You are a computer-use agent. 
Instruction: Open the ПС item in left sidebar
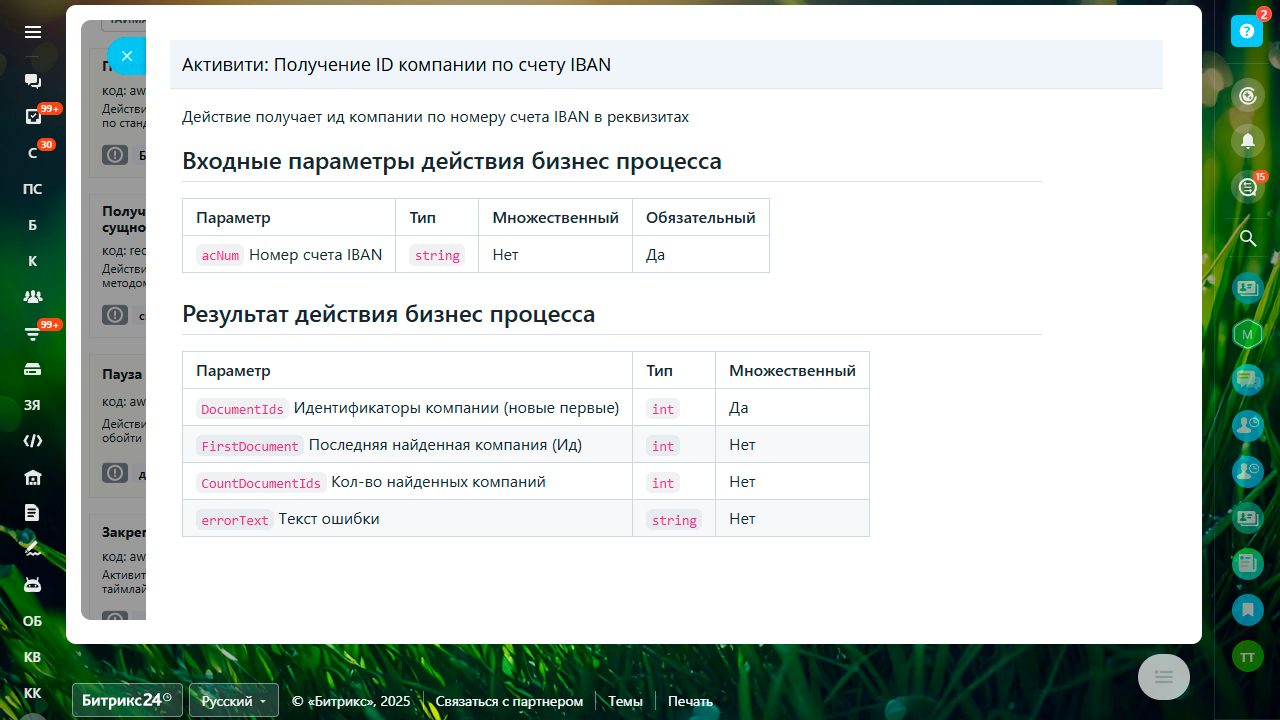point(33,189)
